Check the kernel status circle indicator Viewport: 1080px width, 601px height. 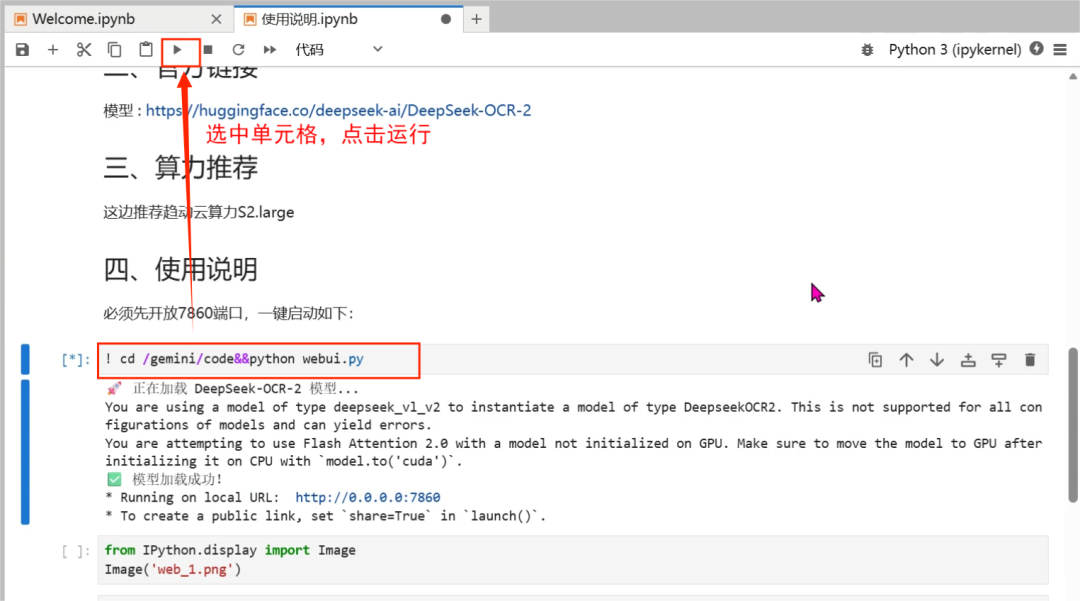[x=1037, y=49]
